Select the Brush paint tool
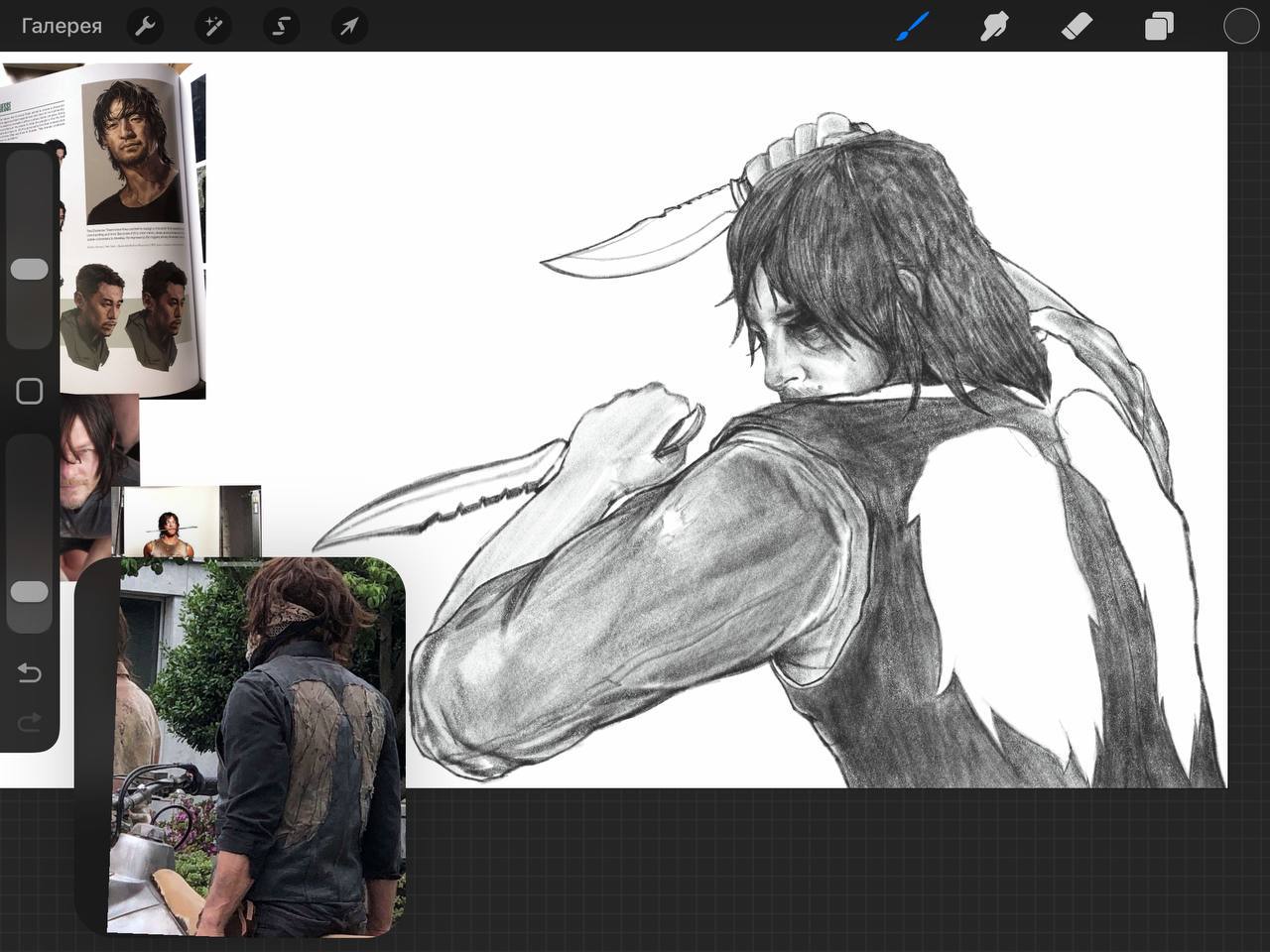The image size is (1270, 952). [912, 27]
